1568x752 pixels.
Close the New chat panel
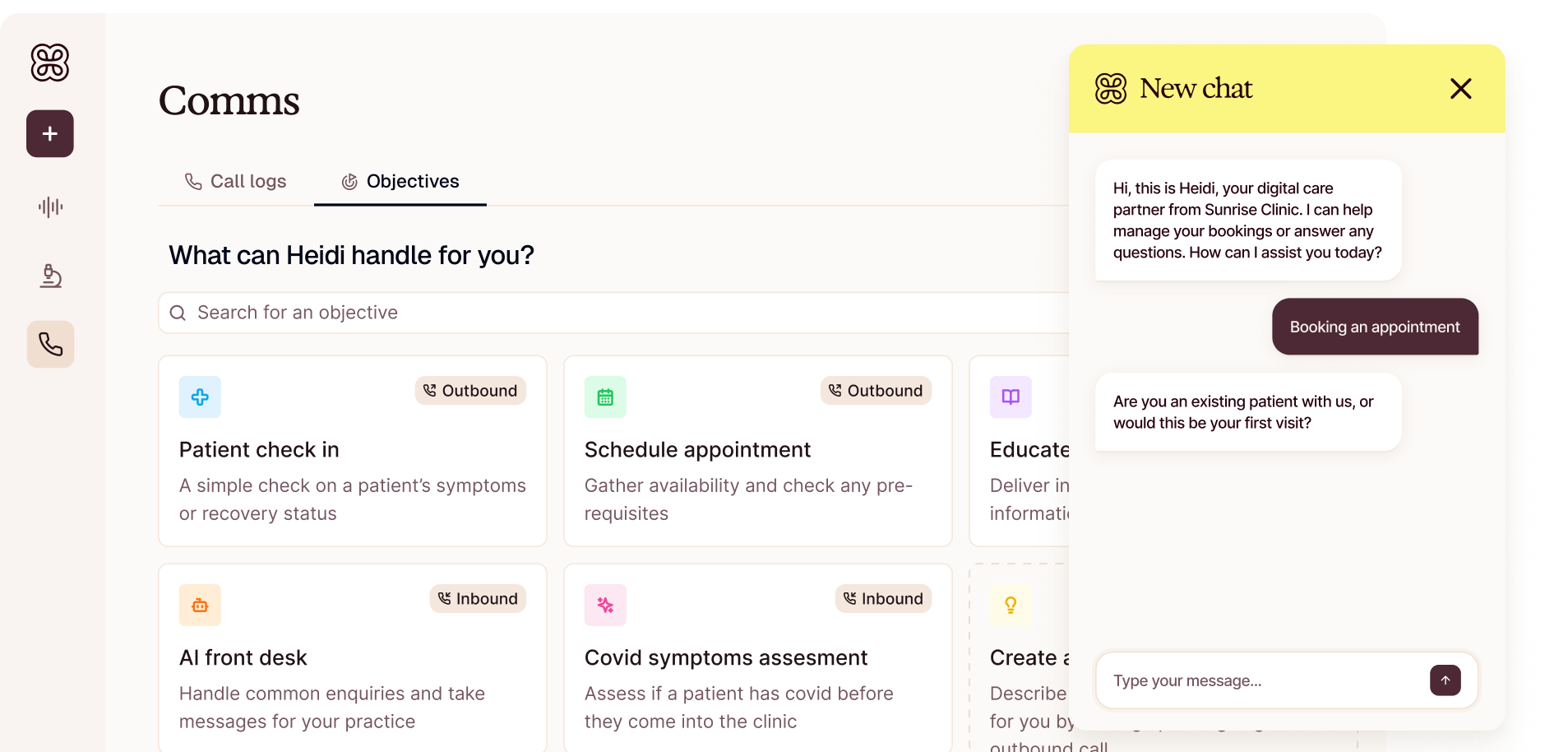coord(1460,88)
